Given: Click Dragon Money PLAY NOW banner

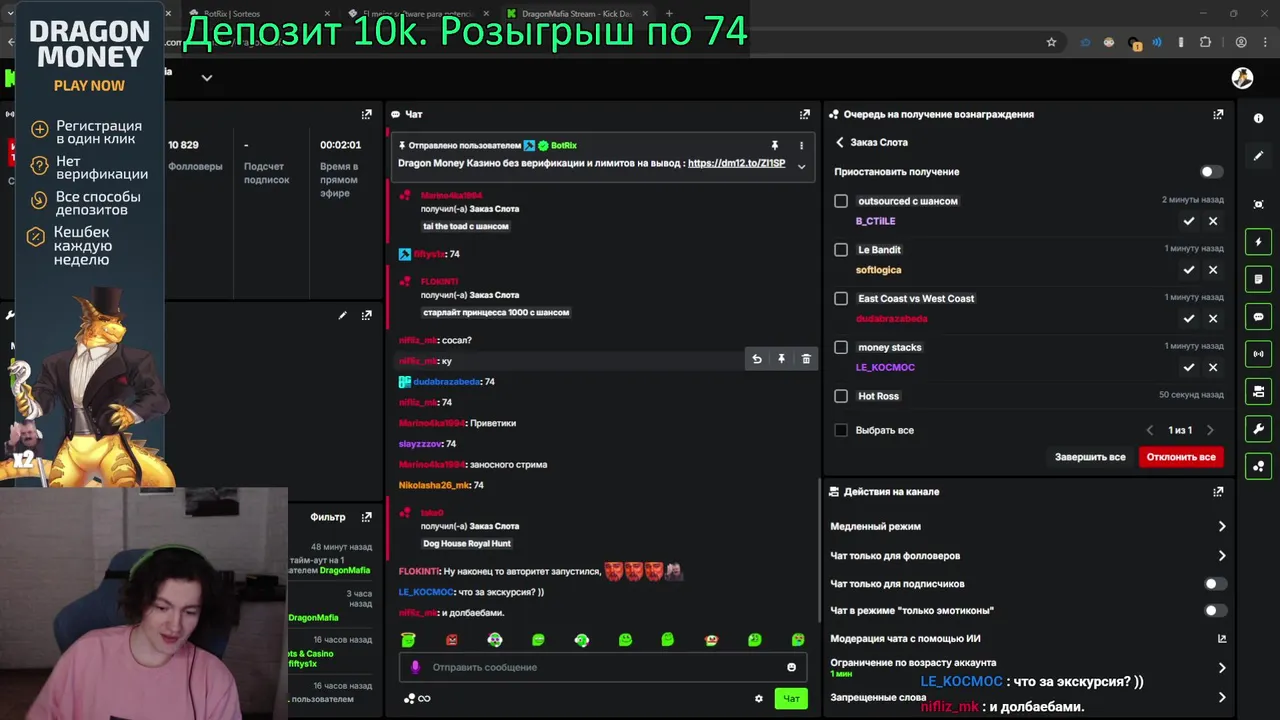Looking at the screenshot, I should (x=89, y=86).
